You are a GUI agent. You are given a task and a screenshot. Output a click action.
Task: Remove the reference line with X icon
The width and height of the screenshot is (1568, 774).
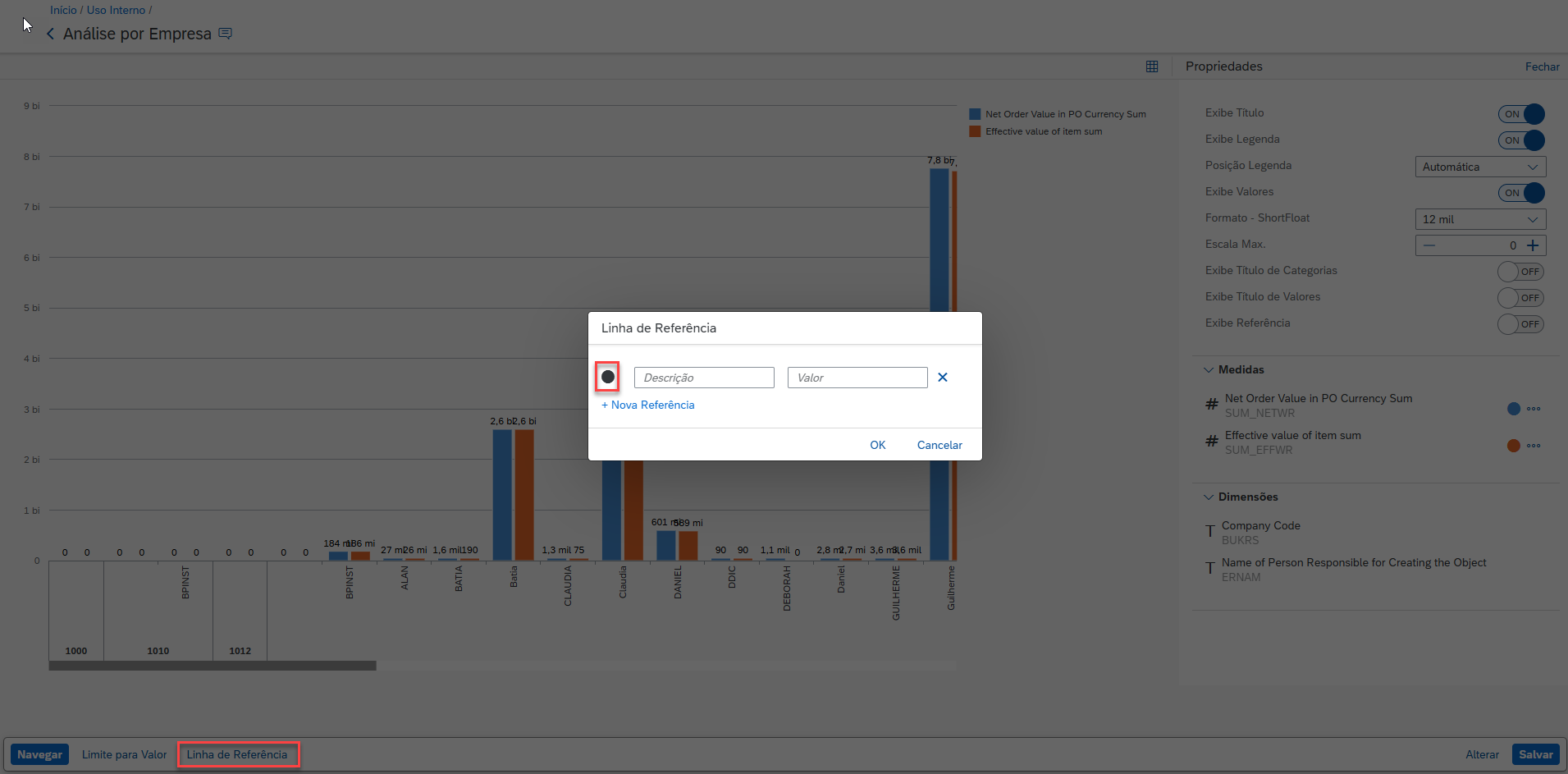point(943,378)
